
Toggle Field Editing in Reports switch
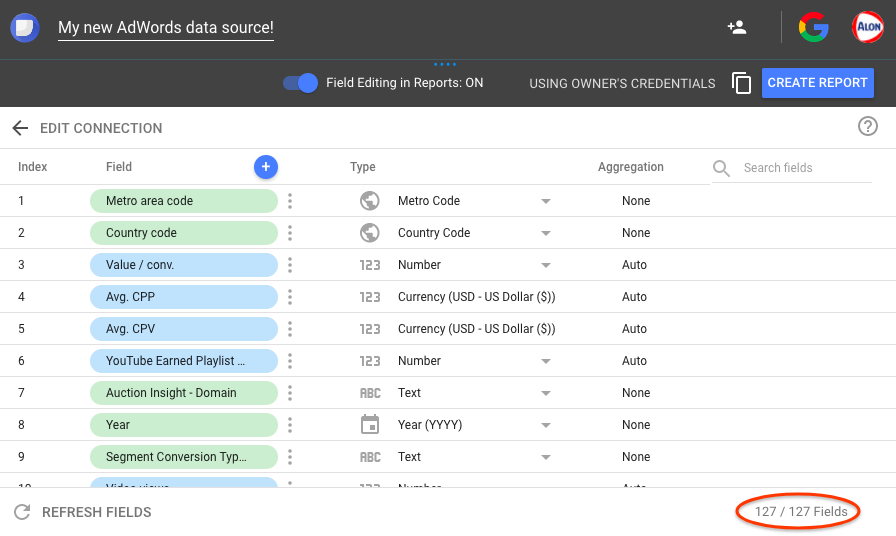(x=301, y=83)
